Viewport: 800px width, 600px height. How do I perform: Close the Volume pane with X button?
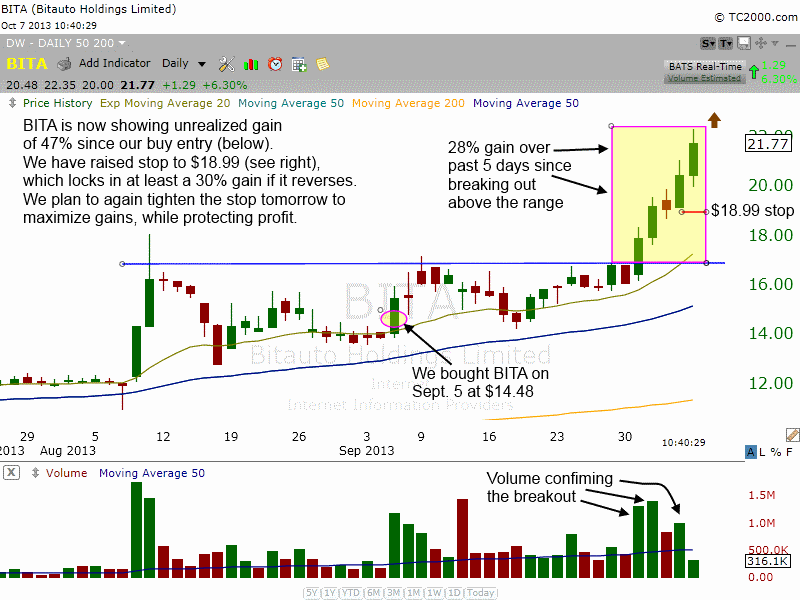[x=11, y=473]
